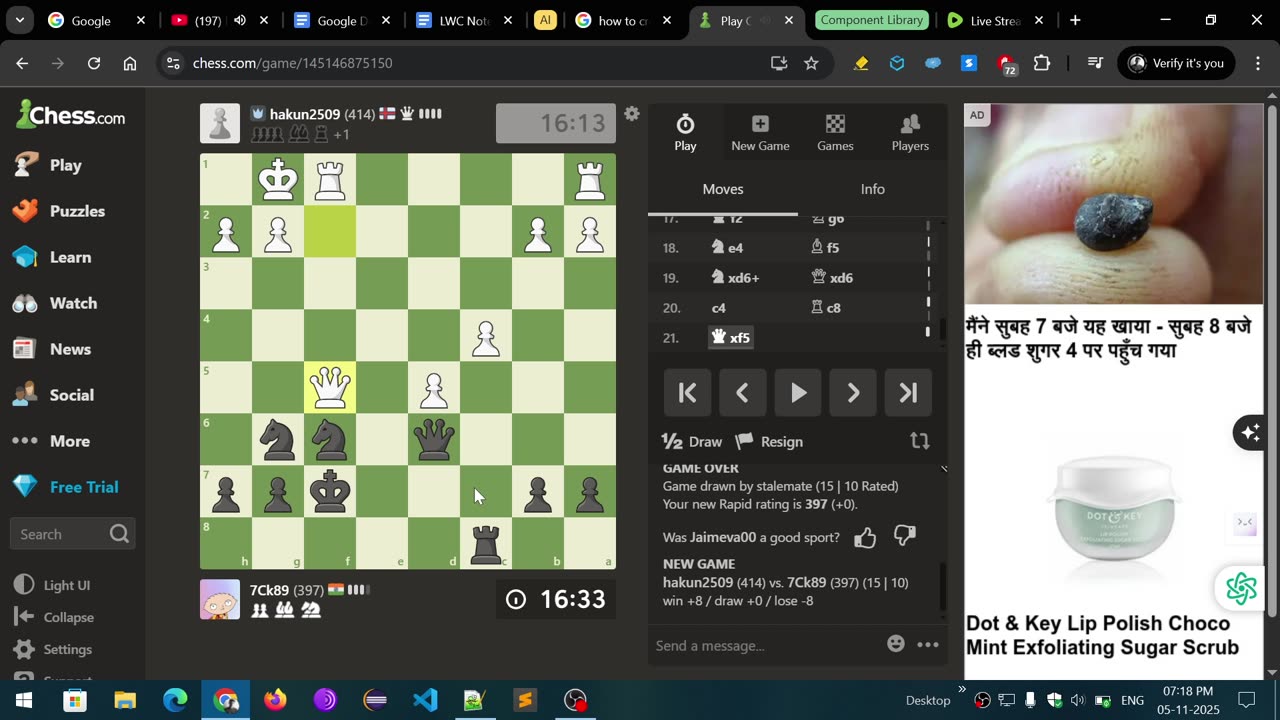1280x720 pixels.
Task: Open the browser tab list dropdown
Action: (20, 20)
